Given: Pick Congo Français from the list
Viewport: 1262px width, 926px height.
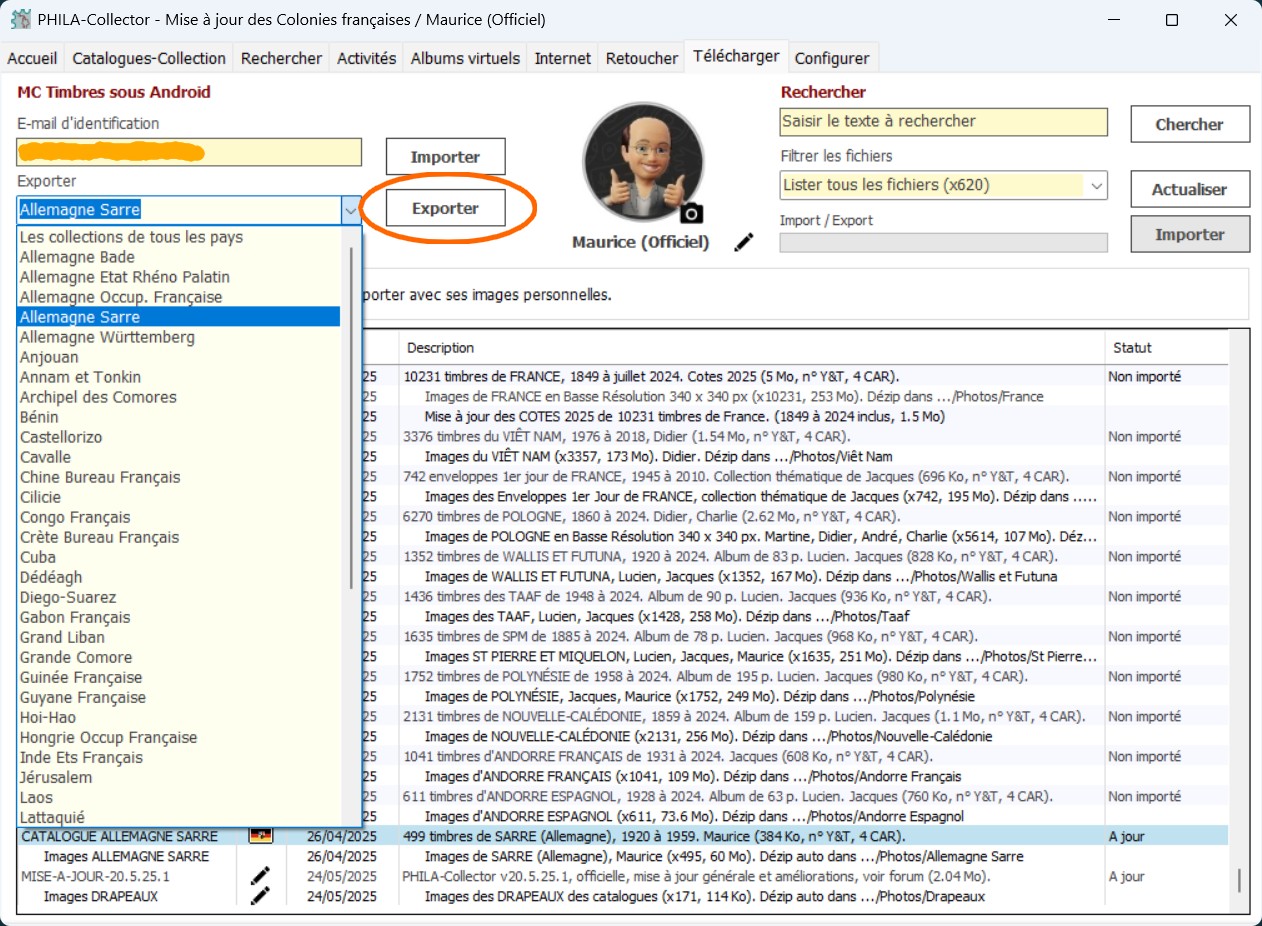Looking at the screenshot, I should click(180, 517).
